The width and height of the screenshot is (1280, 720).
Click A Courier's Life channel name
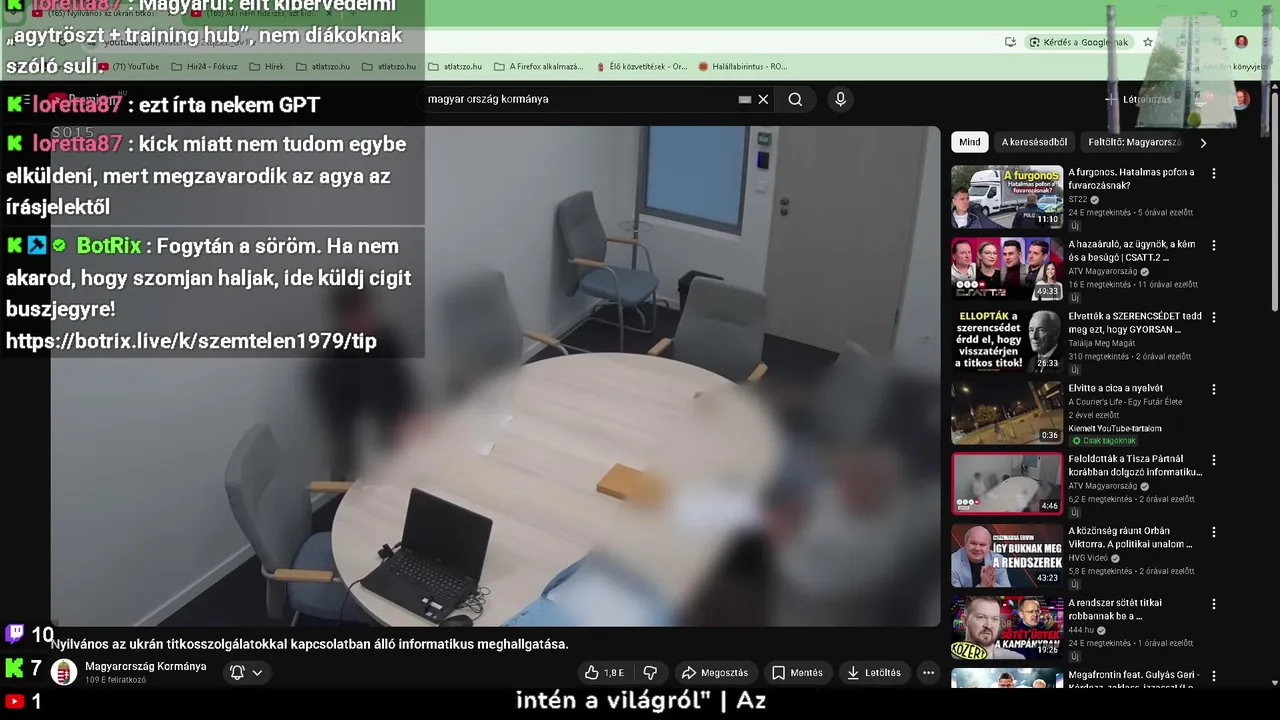pyautogui.click(x=1125, y=402)
